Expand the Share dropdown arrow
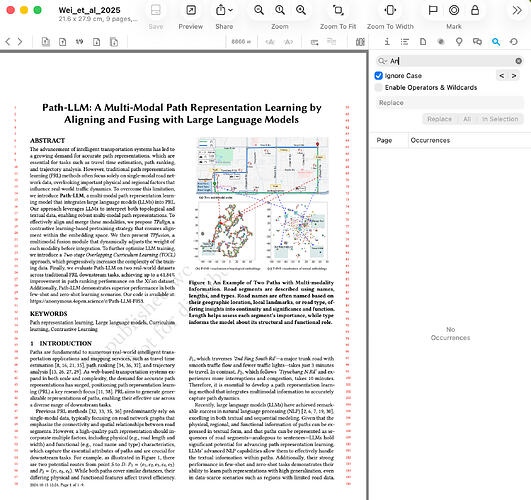Screen dimensions: 531x500 tap(231, 10)
